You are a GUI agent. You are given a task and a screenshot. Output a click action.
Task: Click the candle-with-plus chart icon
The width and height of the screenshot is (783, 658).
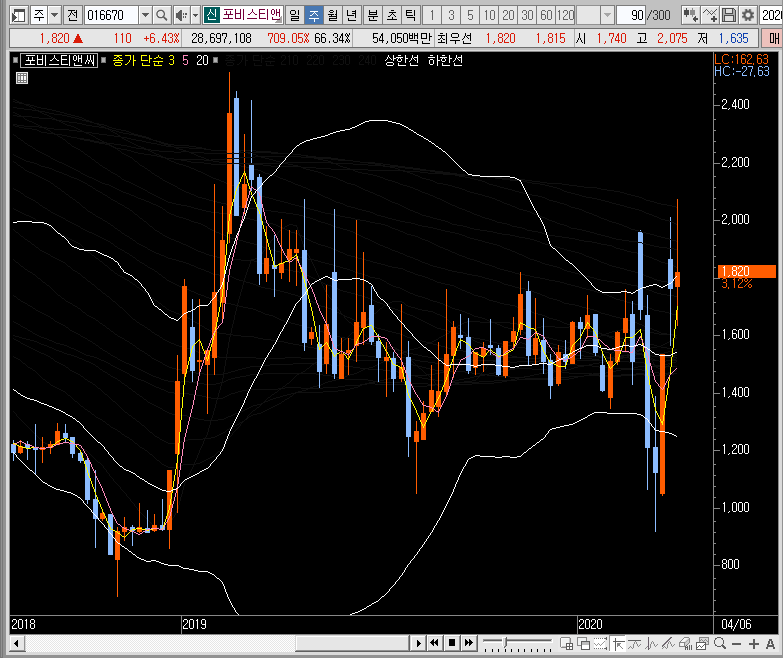tap(691, 15)
